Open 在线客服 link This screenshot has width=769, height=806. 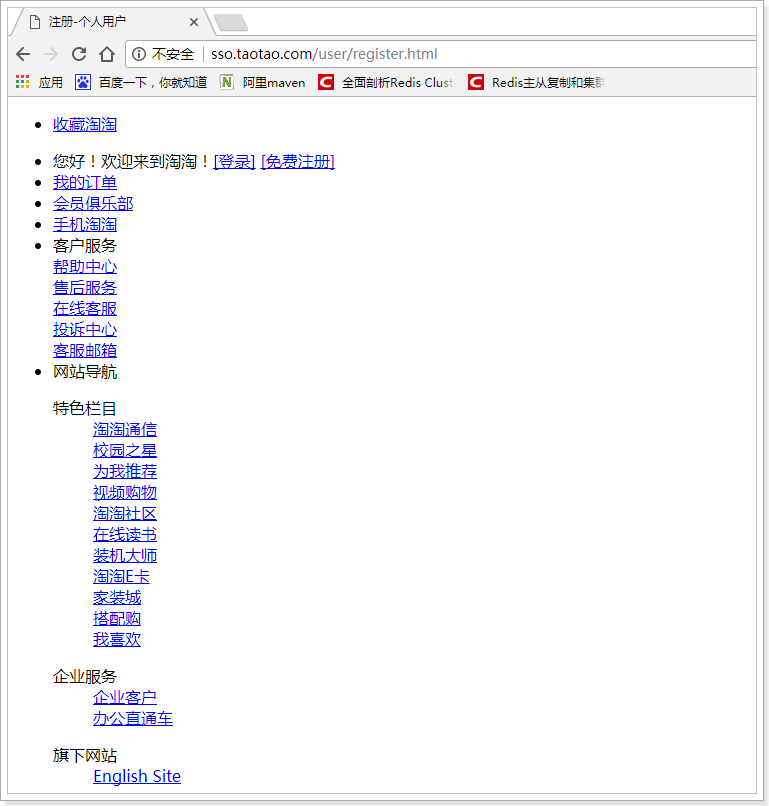pyautogui.click(x=85, y=309)
